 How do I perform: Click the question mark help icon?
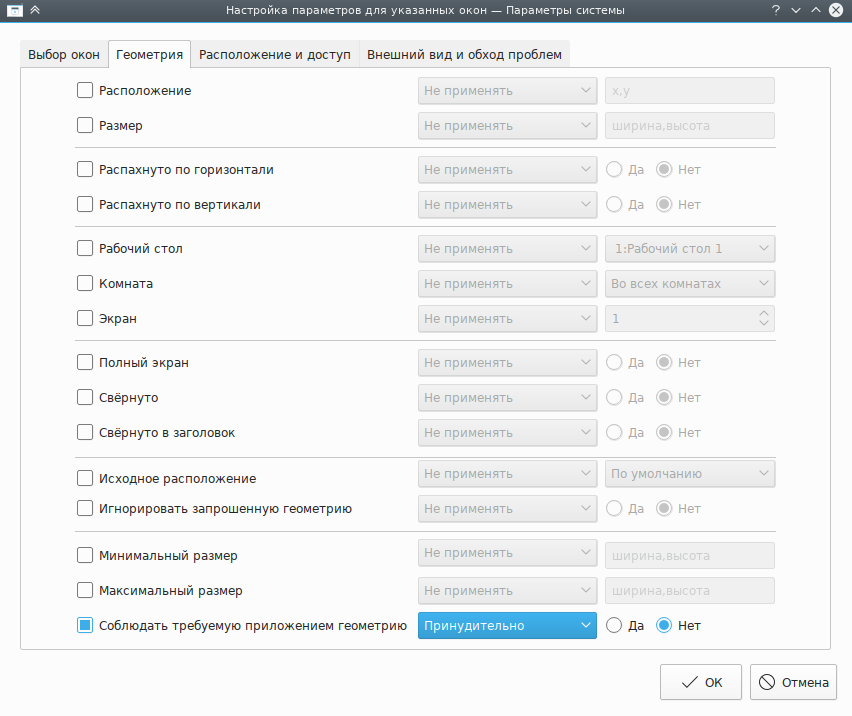pos(776,10)
